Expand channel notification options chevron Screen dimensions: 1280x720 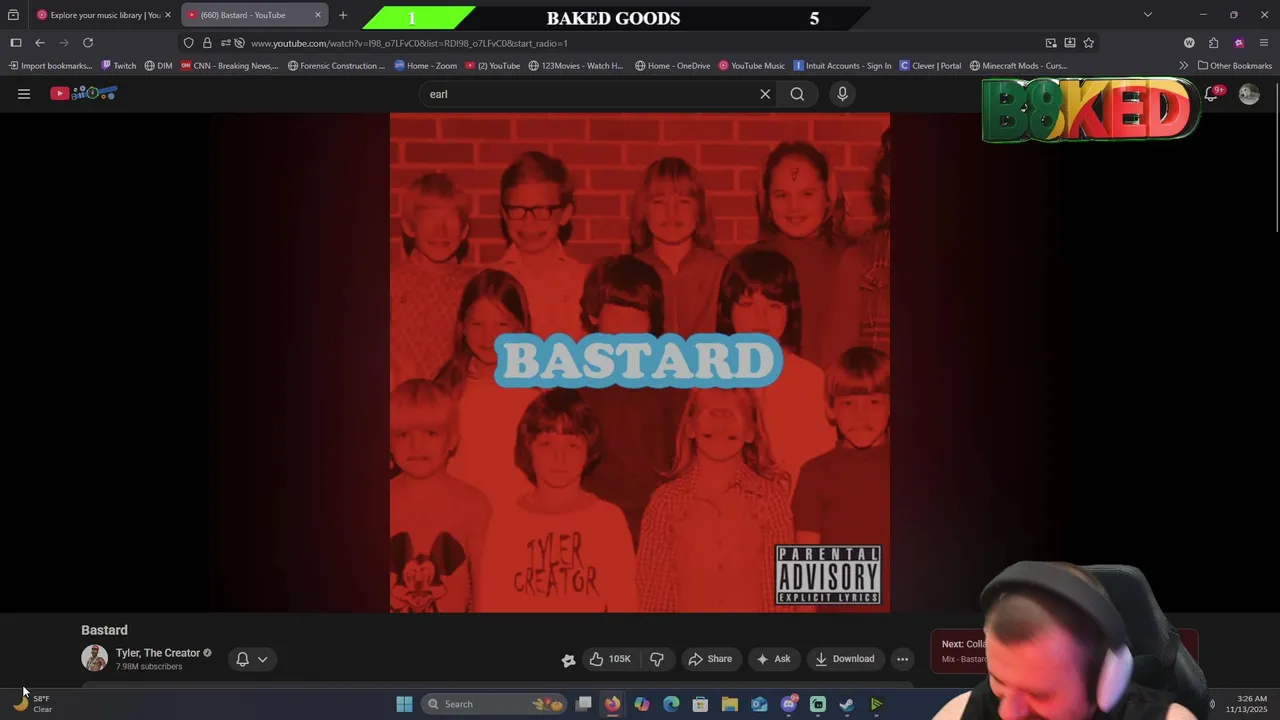[x=263, y=659]
